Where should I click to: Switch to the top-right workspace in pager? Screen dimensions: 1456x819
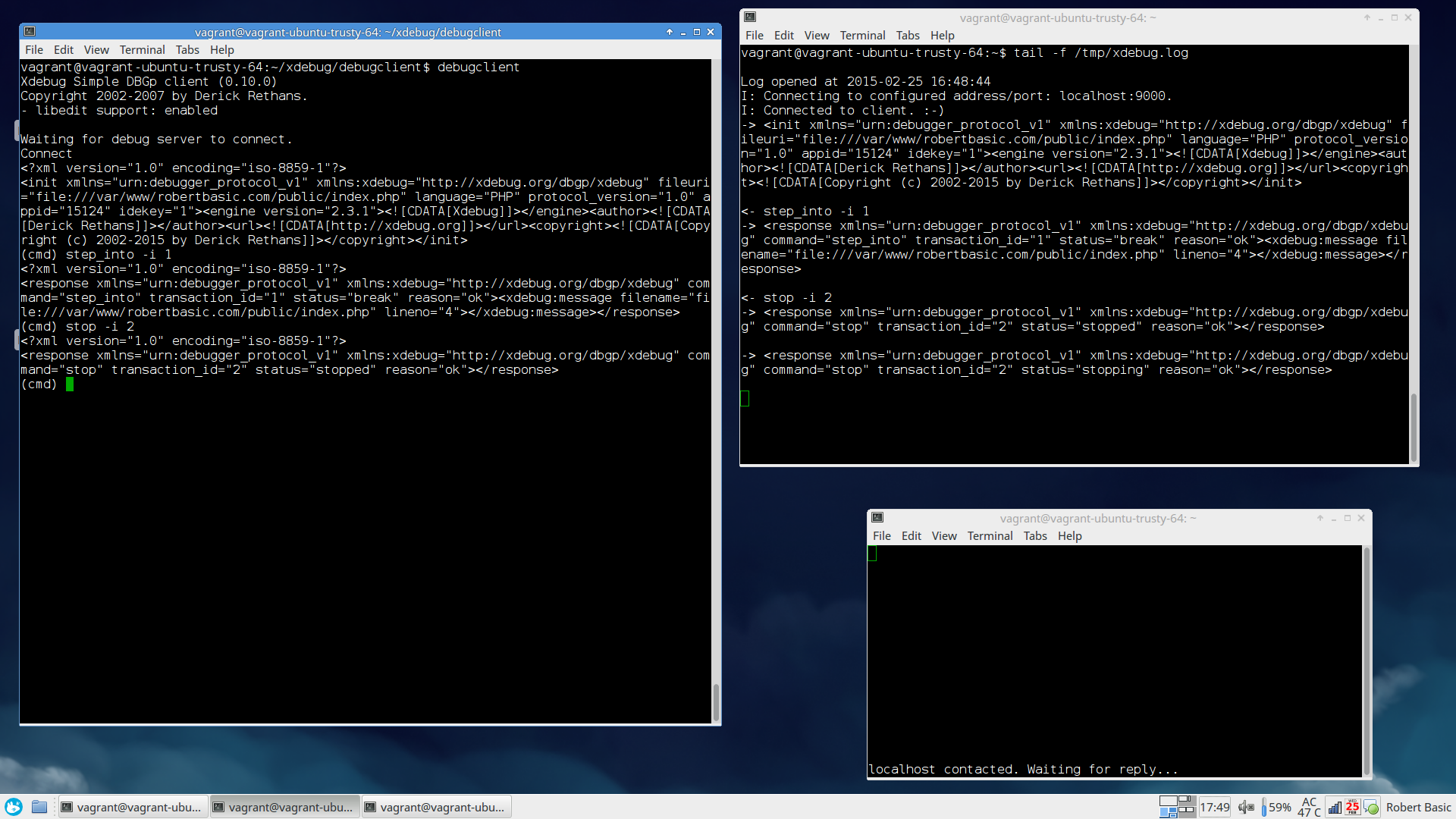[x=1186, y=801]
